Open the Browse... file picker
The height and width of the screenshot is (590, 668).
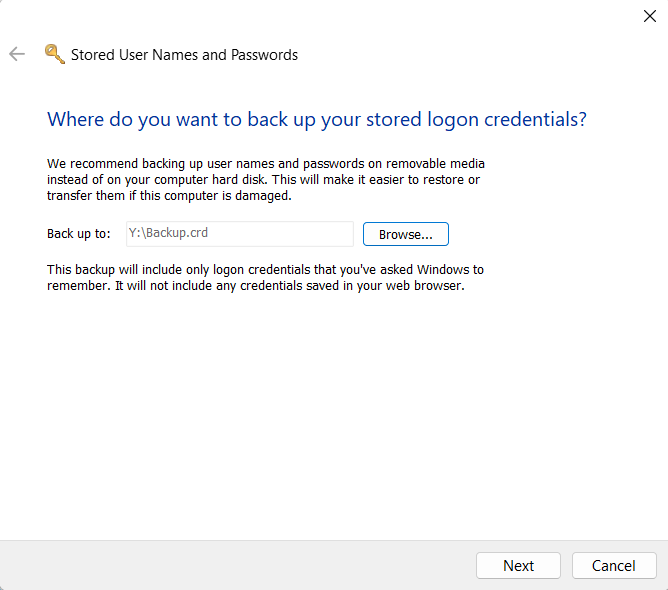click(406, 234)
